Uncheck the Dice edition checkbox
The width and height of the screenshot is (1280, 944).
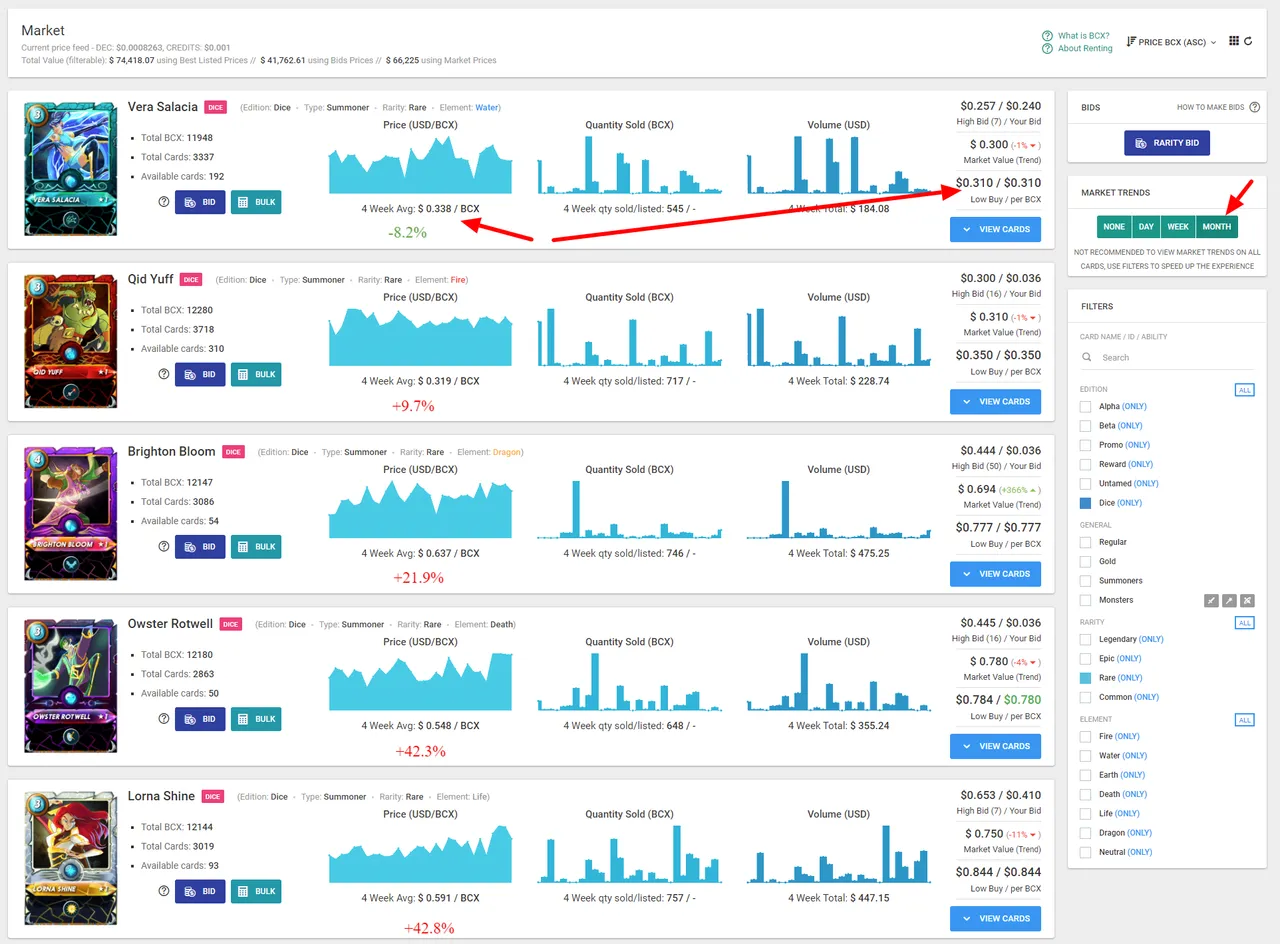(1086, 503)
